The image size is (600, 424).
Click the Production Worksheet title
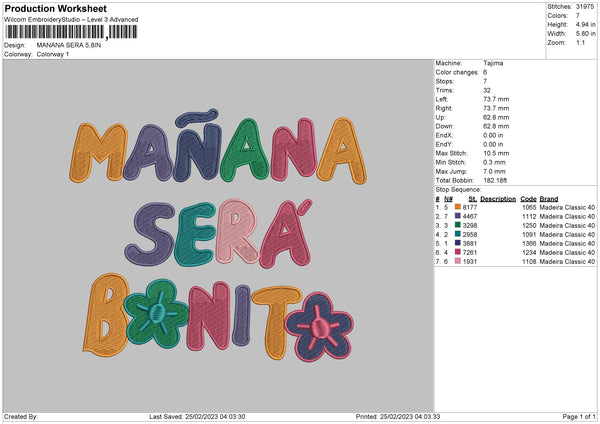click(62, 9)
